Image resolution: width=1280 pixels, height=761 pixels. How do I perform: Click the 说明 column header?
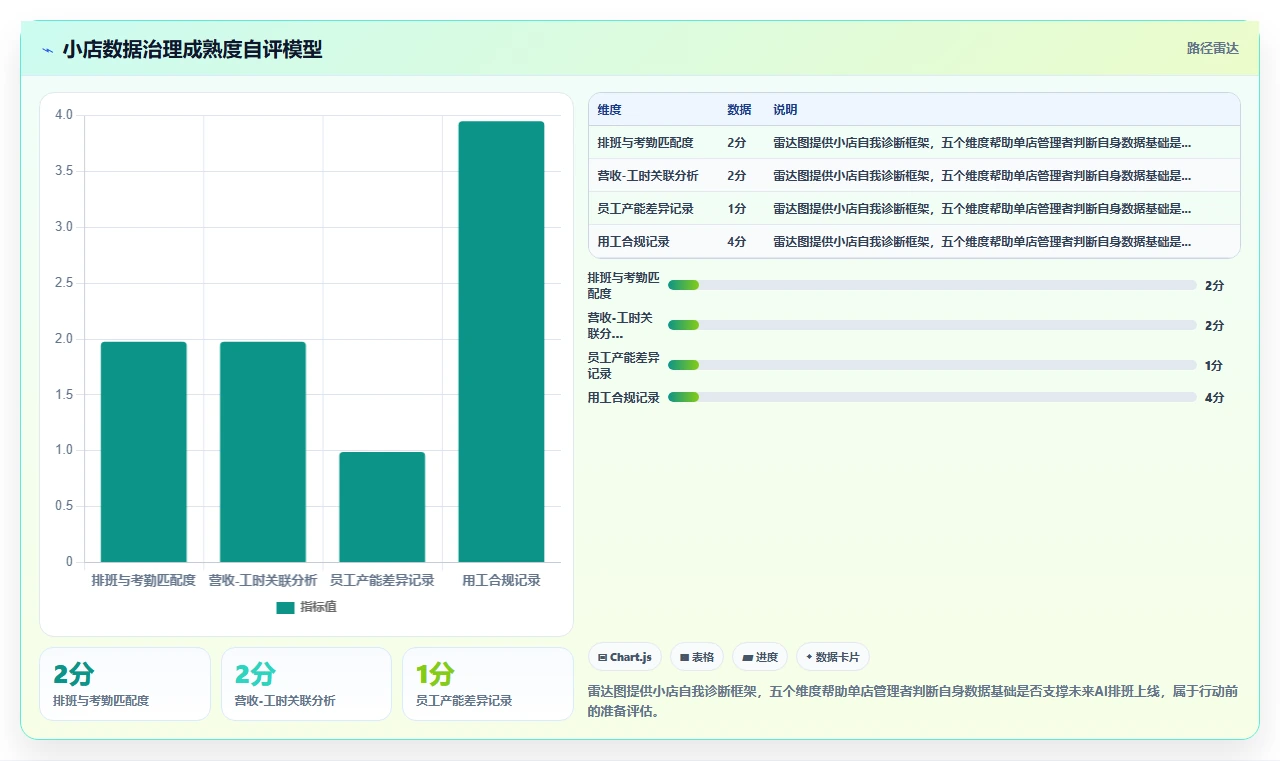tap(785, 110)
